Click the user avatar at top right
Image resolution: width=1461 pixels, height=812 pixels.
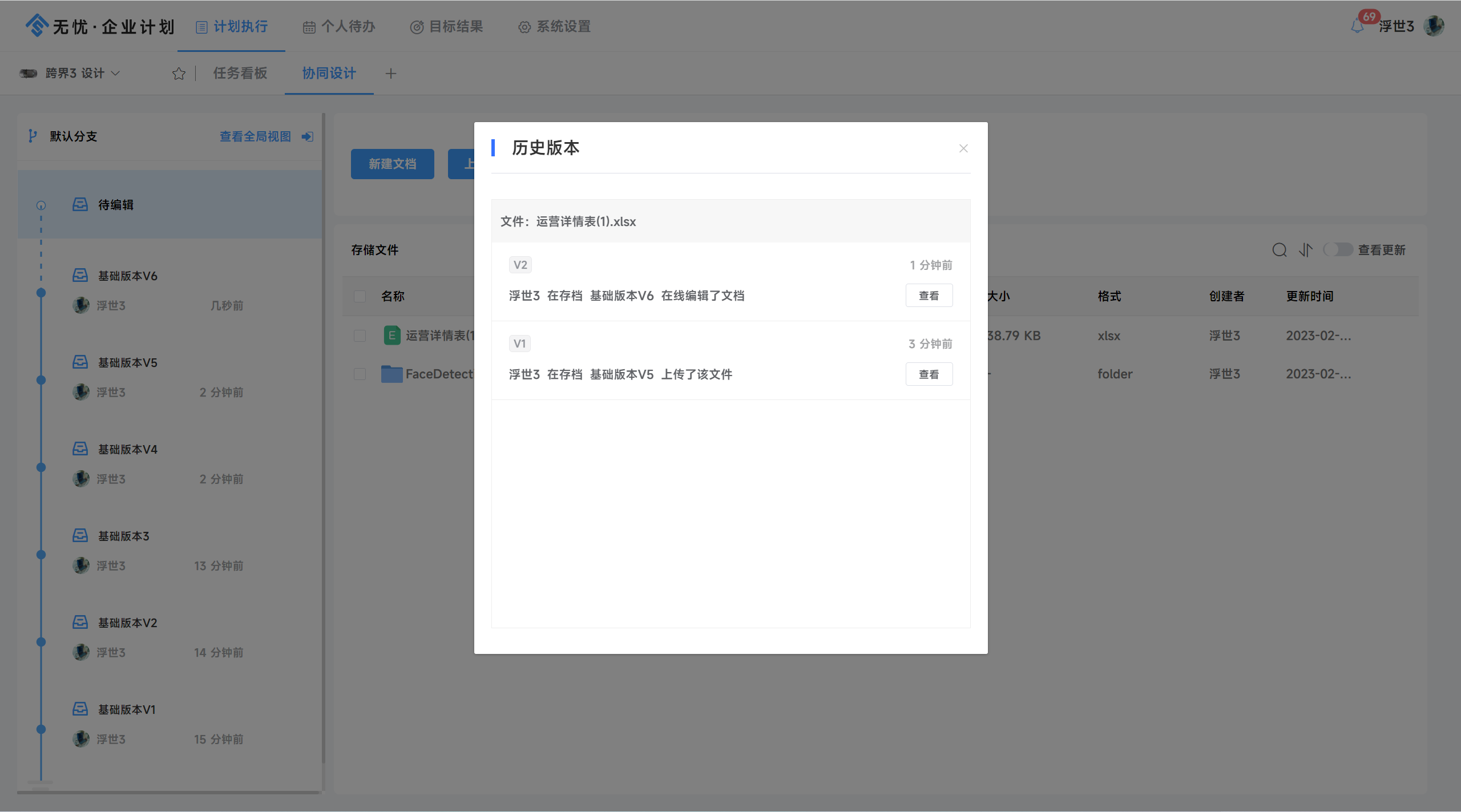1434,26
